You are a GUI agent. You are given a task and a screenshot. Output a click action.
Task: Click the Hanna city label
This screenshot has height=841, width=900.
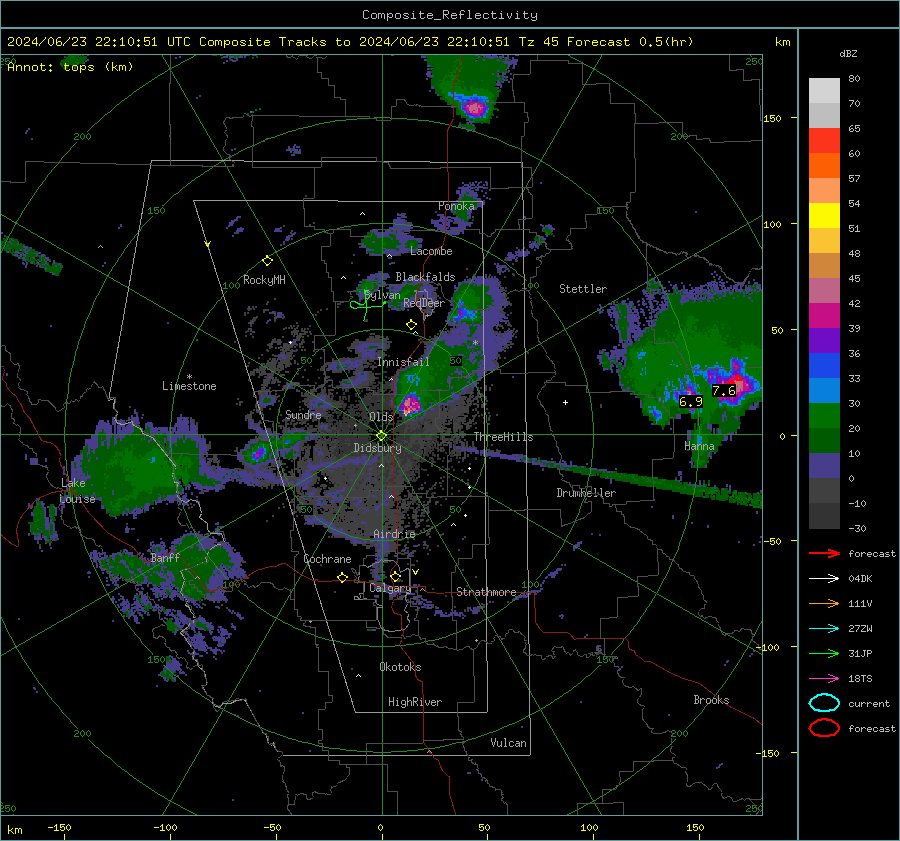click(x=699, y=446)
